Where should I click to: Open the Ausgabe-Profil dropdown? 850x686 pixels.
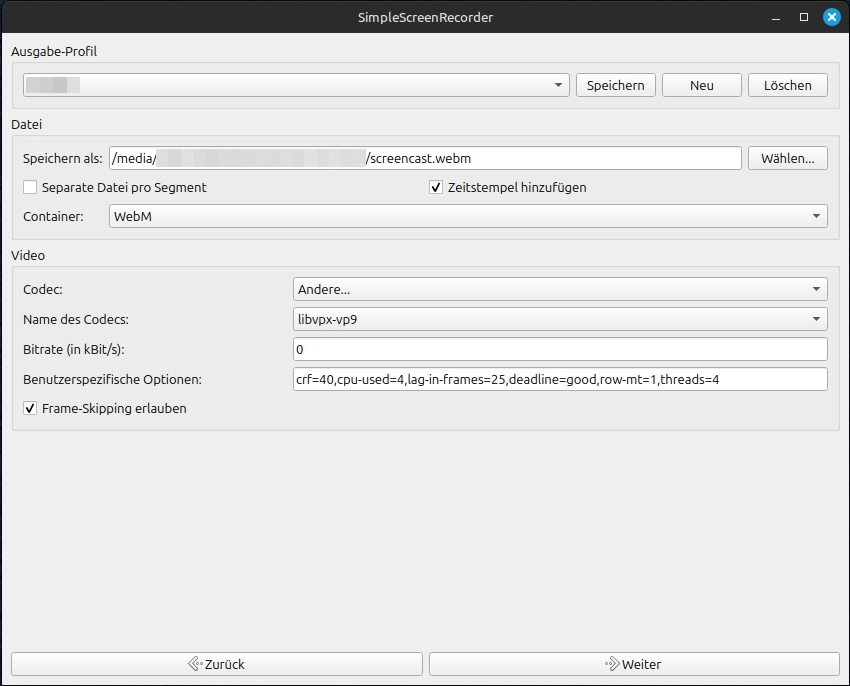296,85
